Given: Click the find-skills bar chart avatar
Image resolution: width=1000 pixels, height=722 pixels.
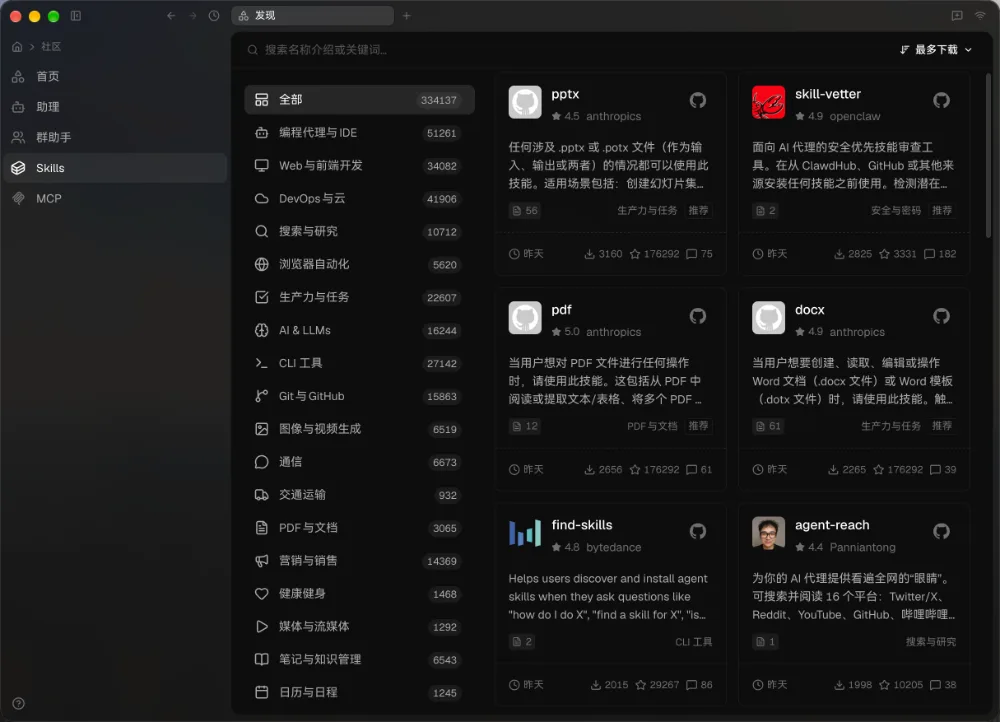Looking at the screenshot, I should pos(525,533).
